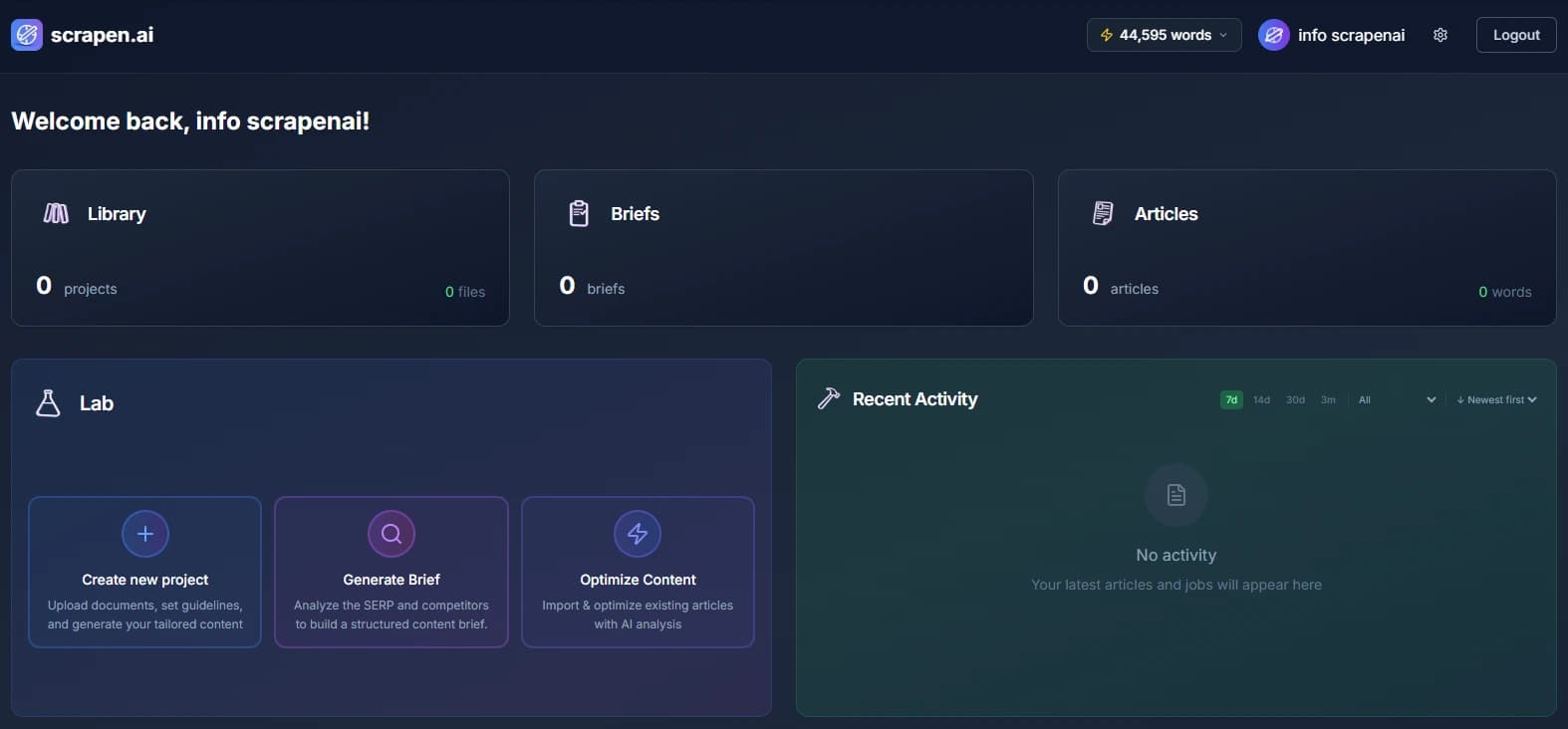Click the Library books icon

click(56, 213)
